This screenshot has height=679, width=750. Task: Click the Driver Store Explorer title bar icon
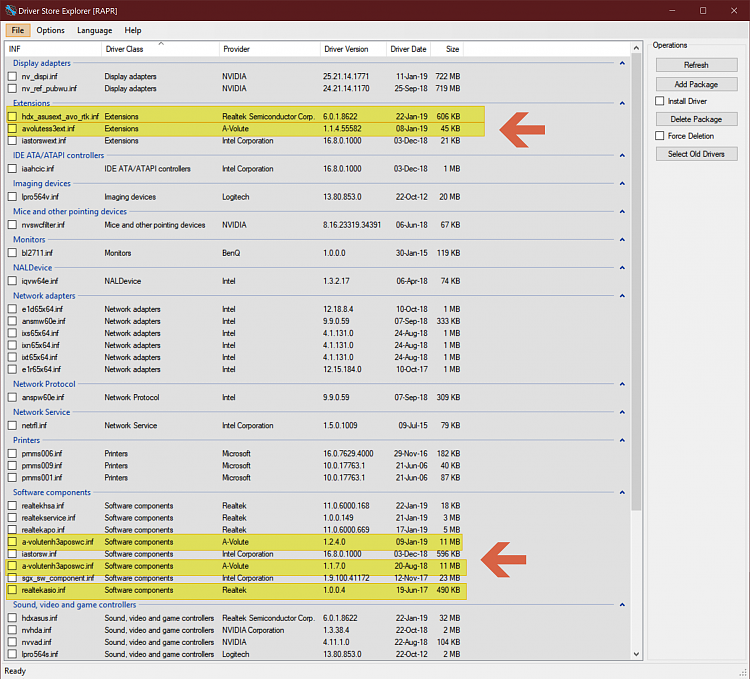(x=10, y=10)
